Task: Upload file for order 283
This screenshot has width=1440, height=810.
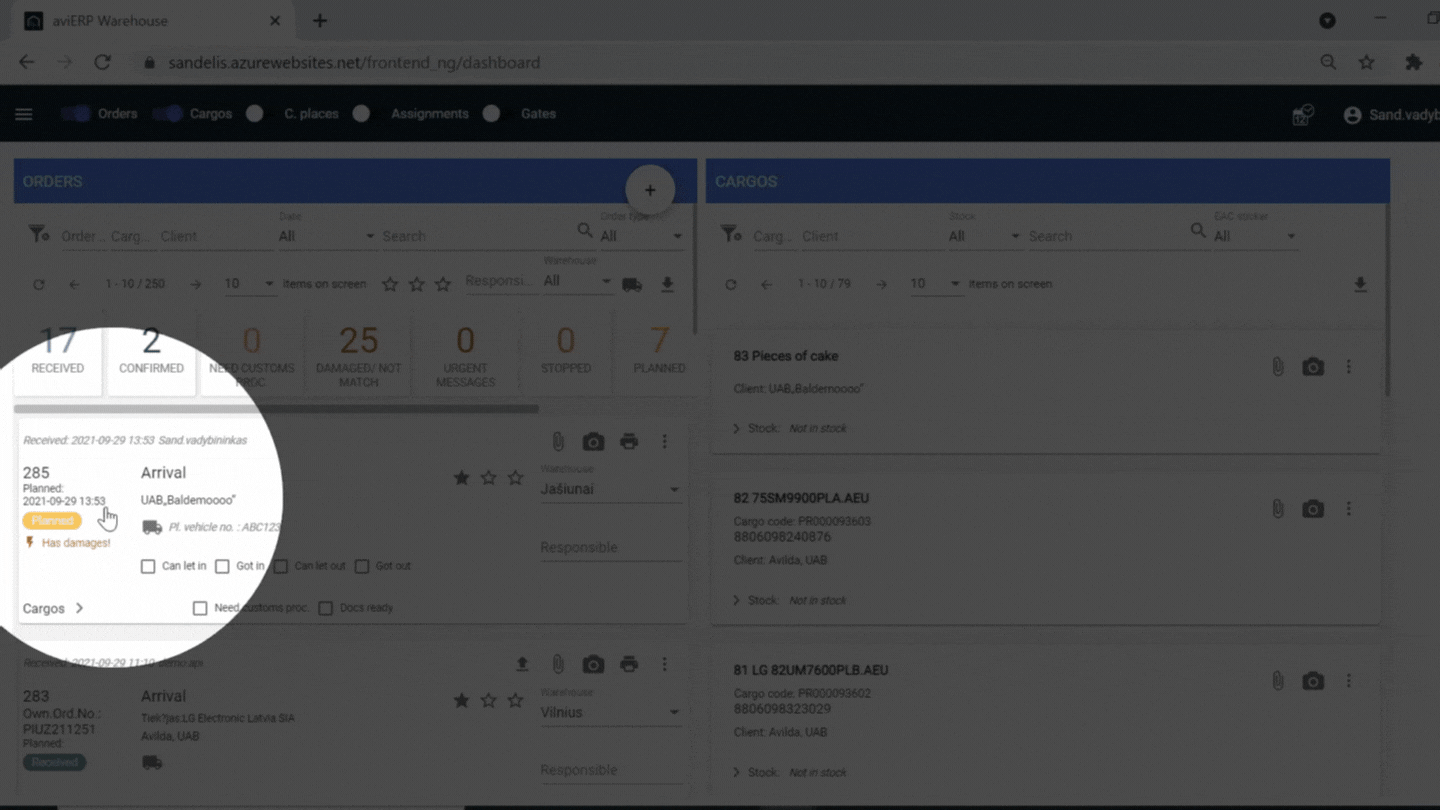Action: [x=522, y=664]
